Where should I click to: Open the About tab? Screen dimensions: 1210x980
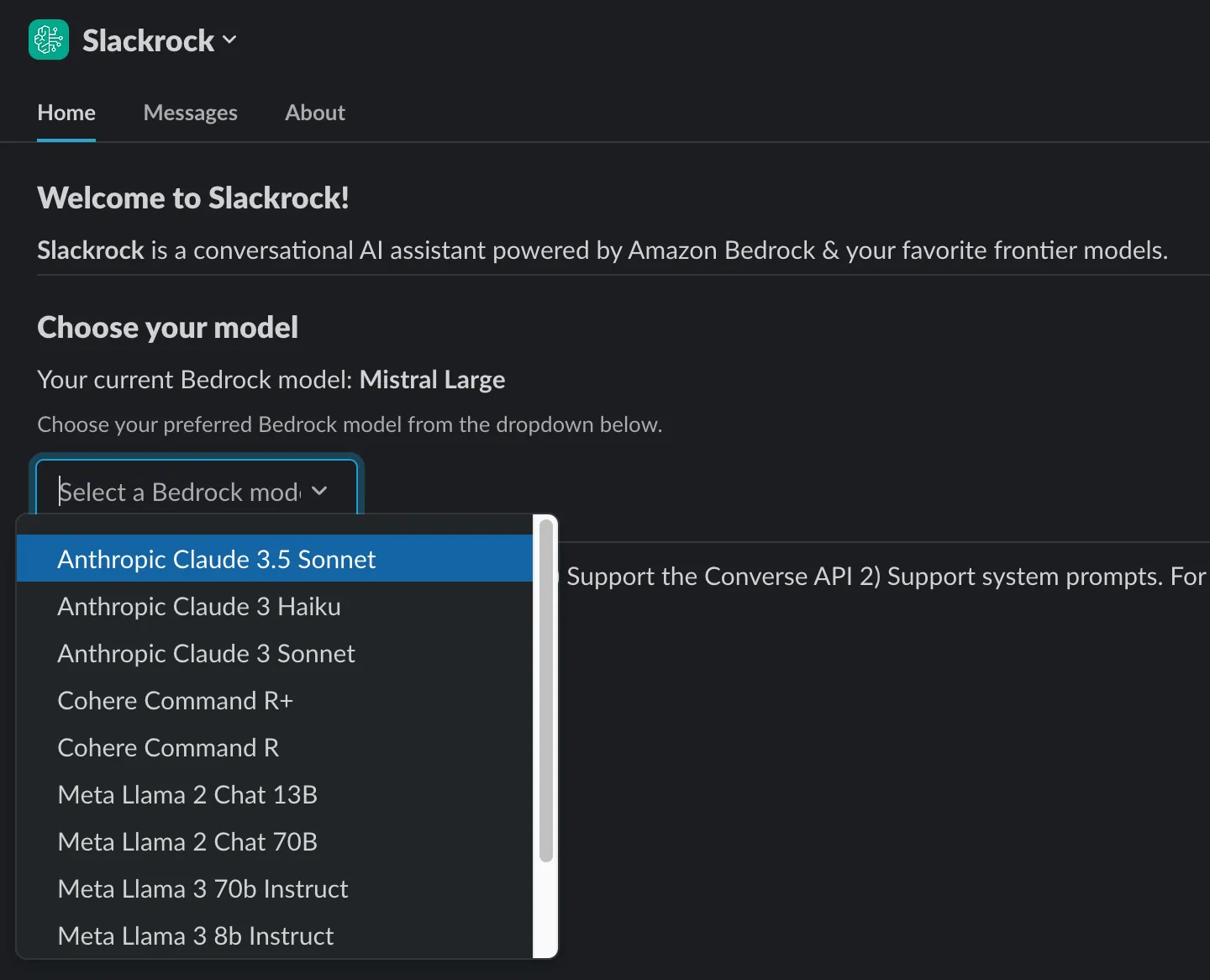click(x=315, y=113)
